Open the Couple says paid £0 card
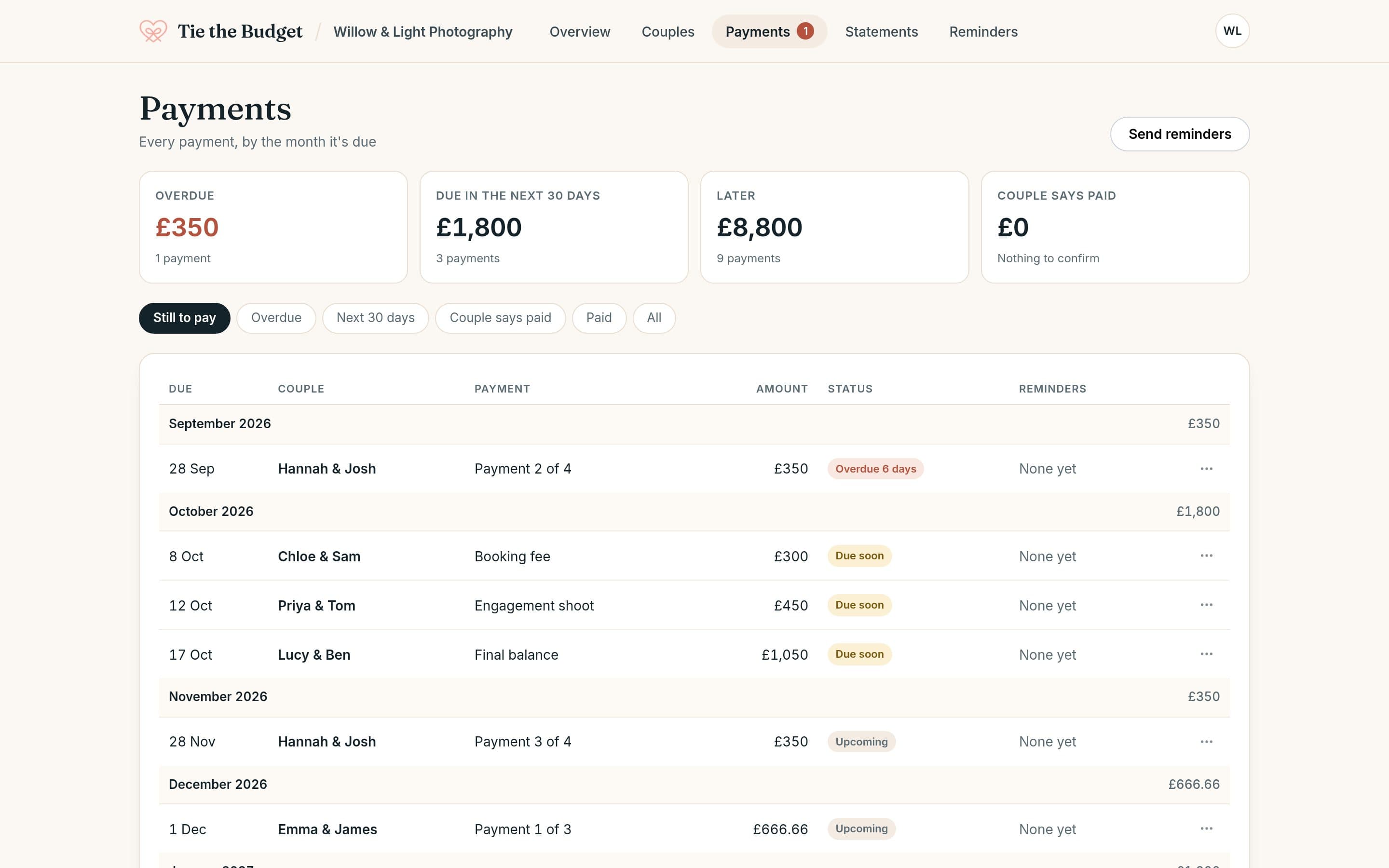Image resolution: width=1389 pixels, height=868 pixels. (x=1115, y=227)
